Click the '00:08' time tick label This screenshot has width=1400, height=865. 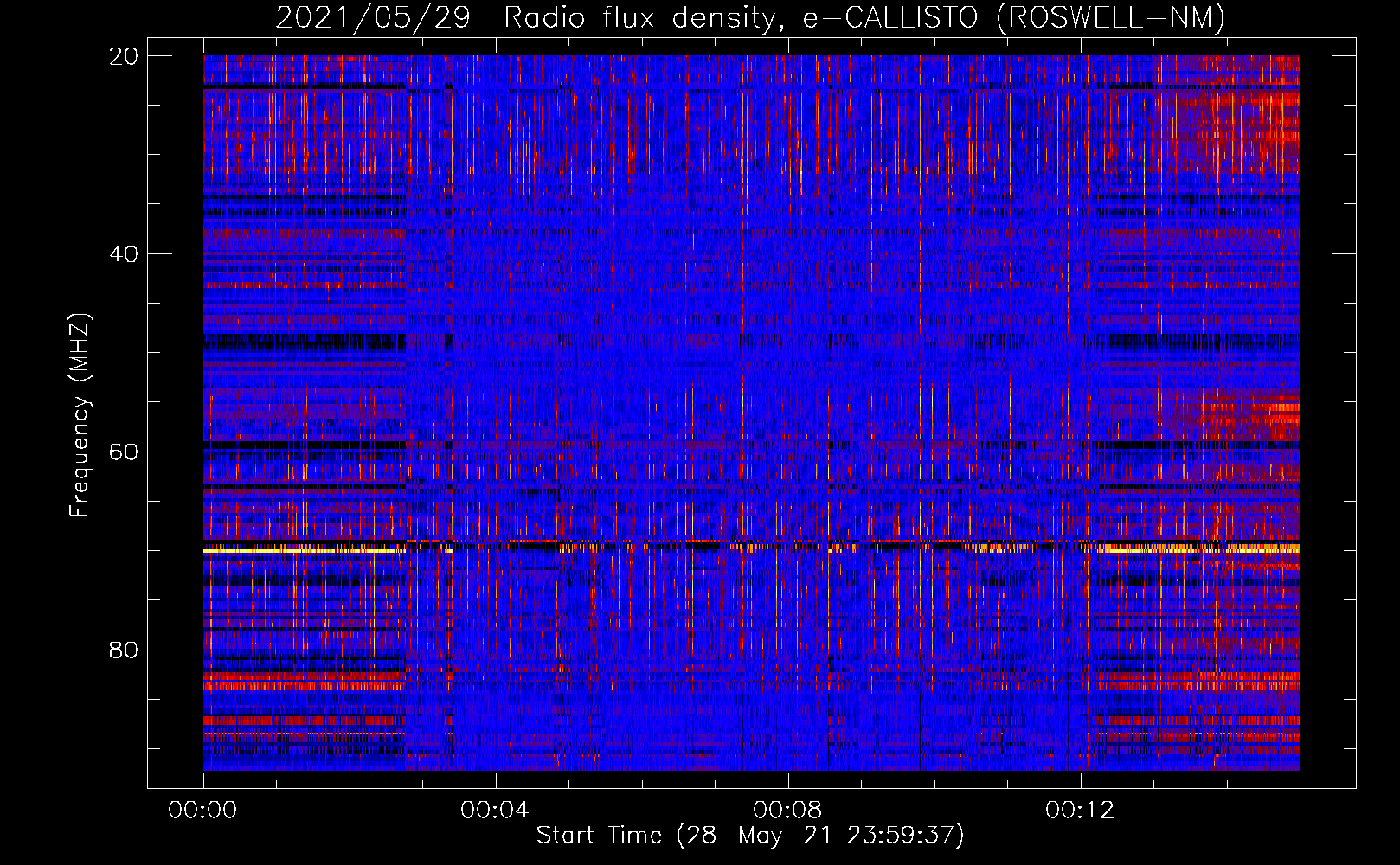pos(787,811)
